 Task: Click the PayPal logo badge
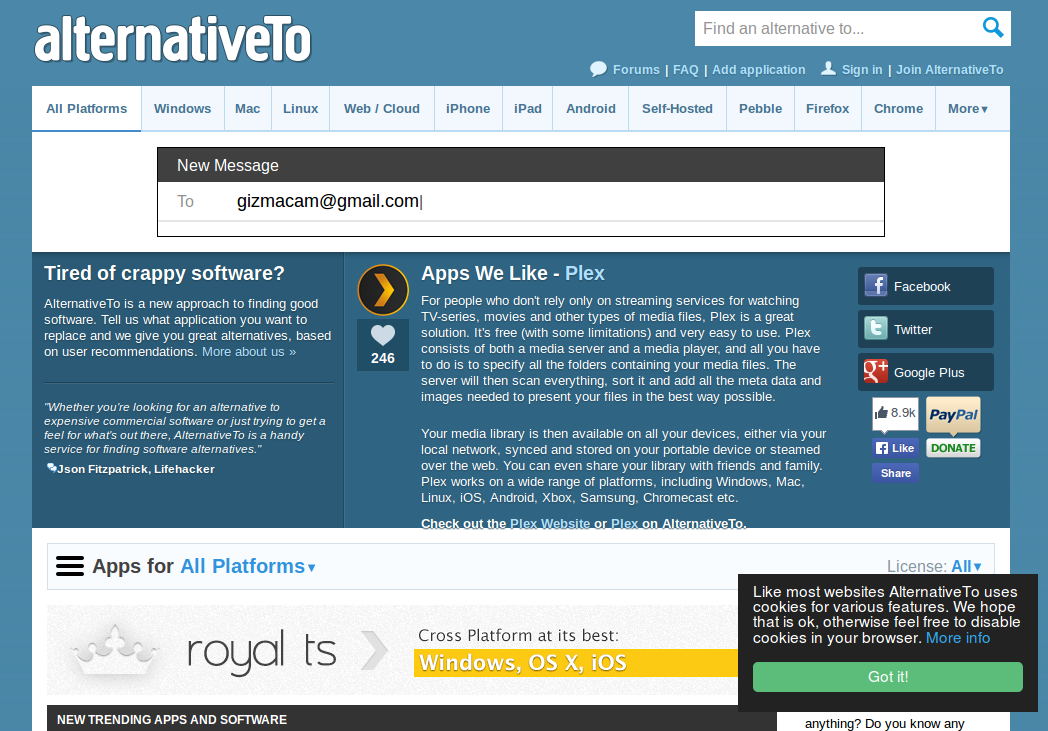[953, 415]
